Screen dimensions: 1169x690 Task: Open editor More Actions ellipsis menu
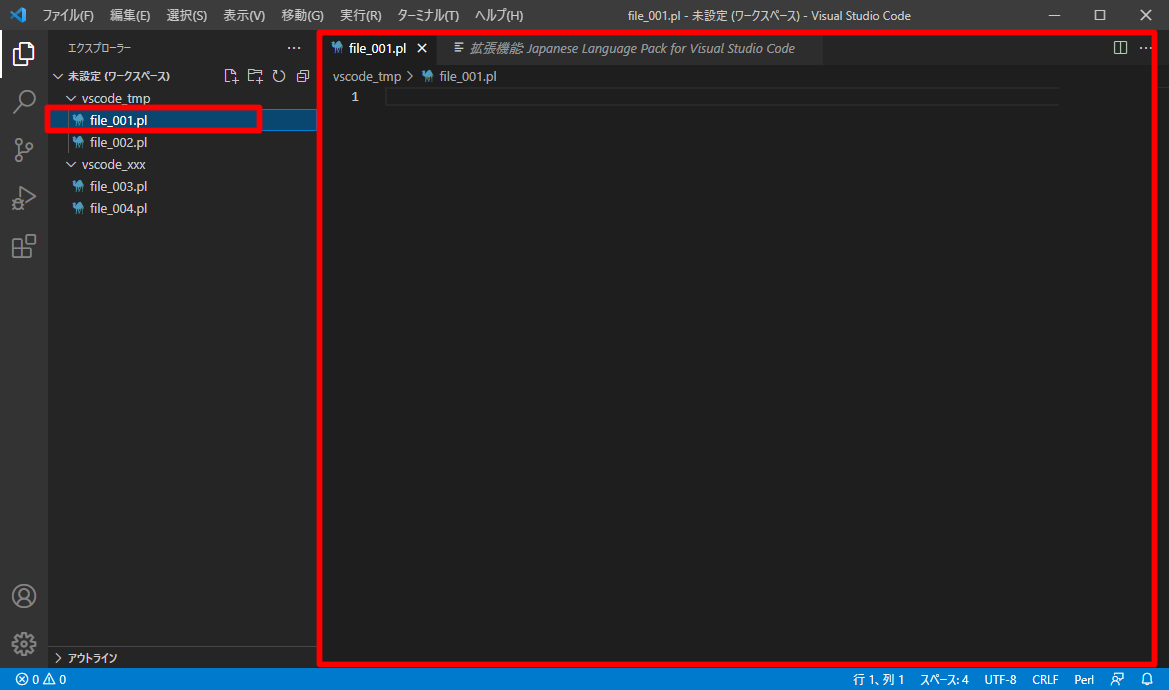[1145, 48]
